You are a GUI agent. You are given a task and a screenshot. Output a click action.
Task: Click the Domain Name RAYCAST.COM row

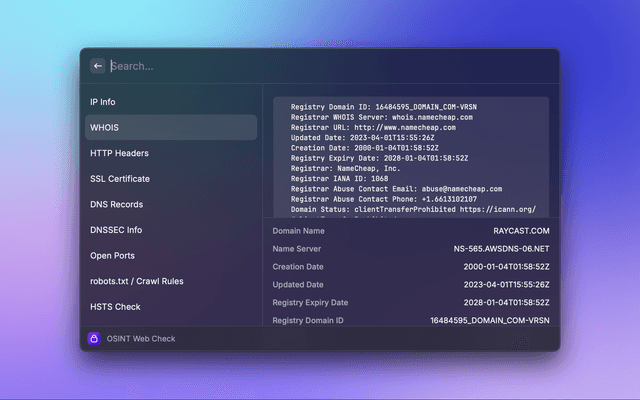[x=411, y=231]
